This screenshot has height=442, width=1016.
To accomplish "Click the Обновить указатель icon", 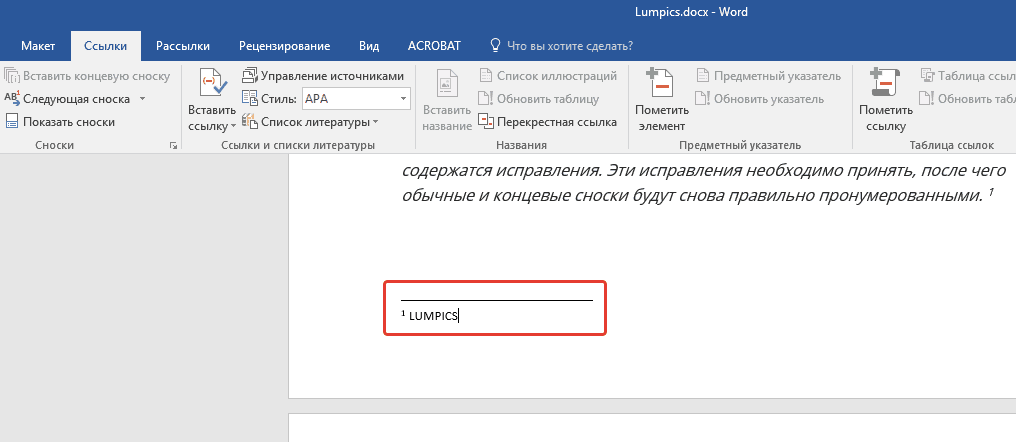I will tap(702, 99).
